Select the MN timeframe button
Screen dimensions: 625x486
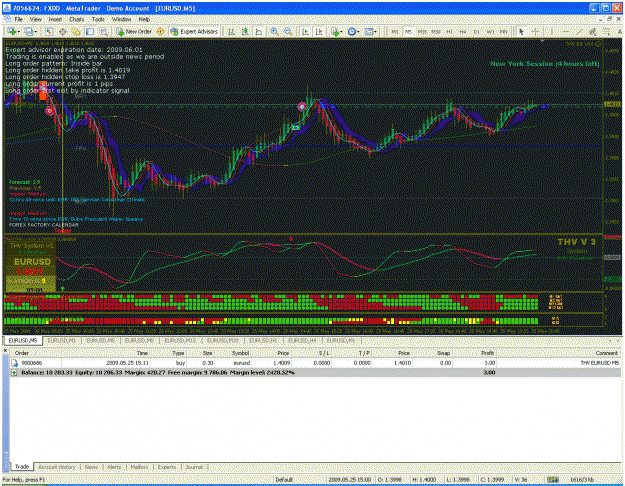tap(504, 31)
